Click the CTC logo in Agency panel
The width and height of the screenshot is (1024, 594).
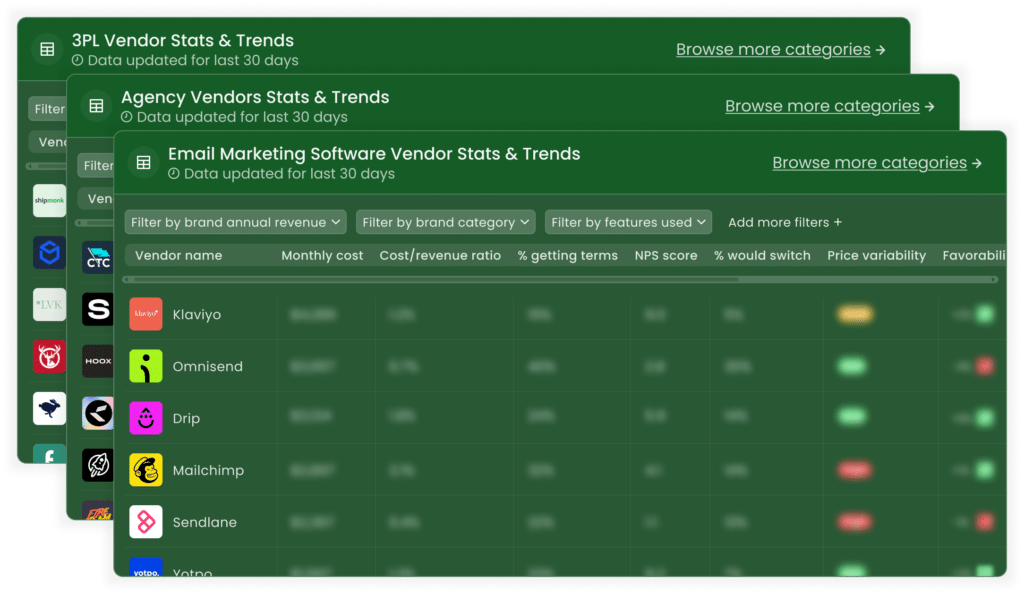[x=98, y=257]
